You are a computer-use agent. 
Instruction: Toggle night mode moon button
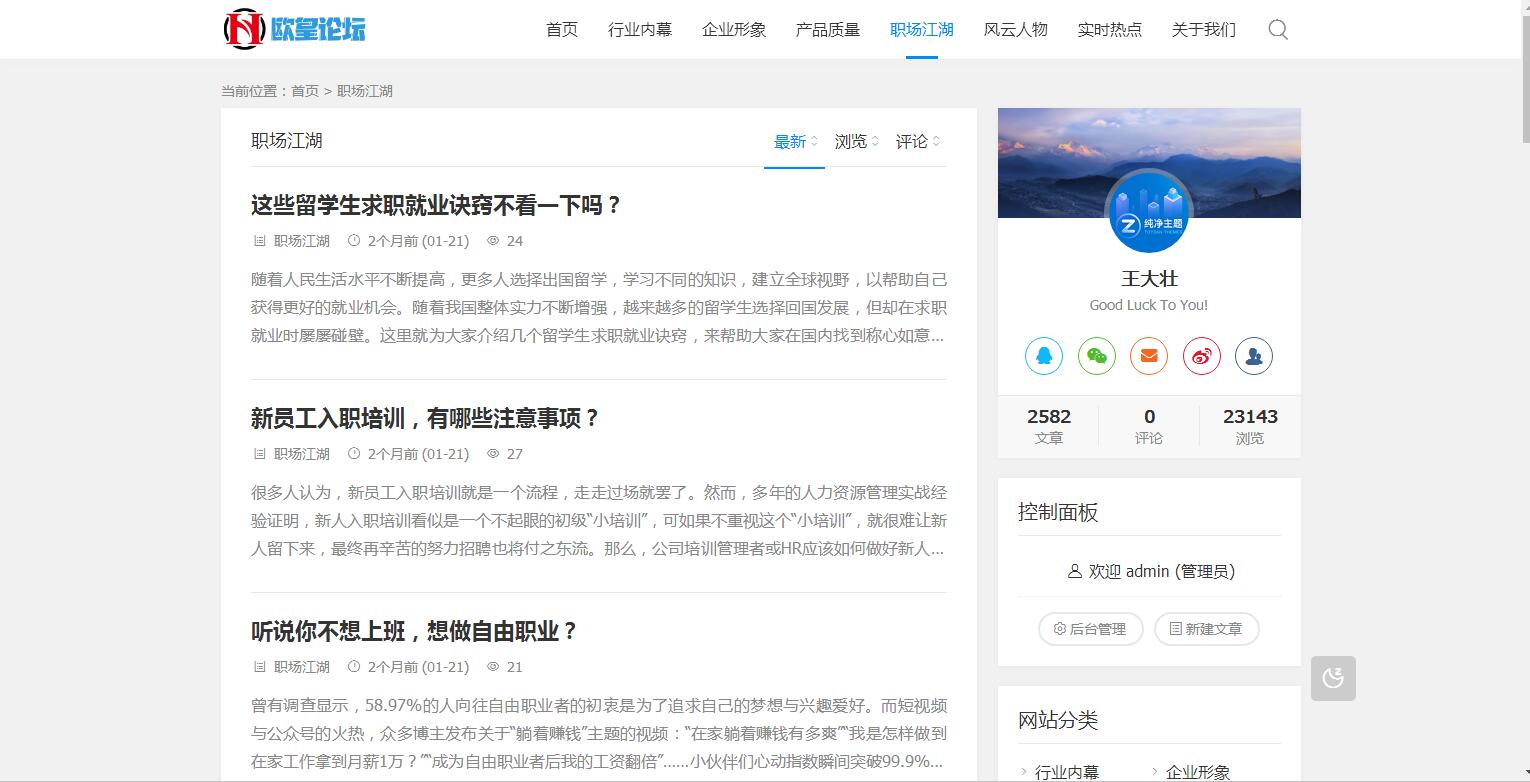[1333, 678]
